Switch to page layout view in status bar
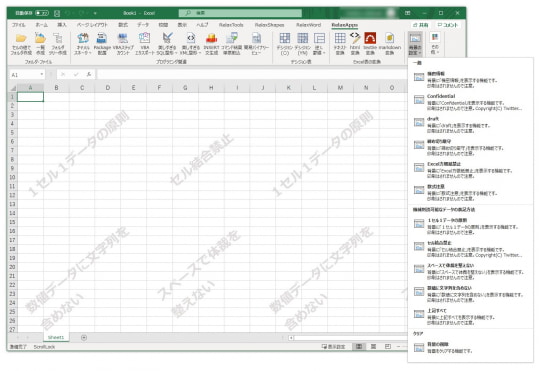Screen dimensions: 540x371 [373, 347]
